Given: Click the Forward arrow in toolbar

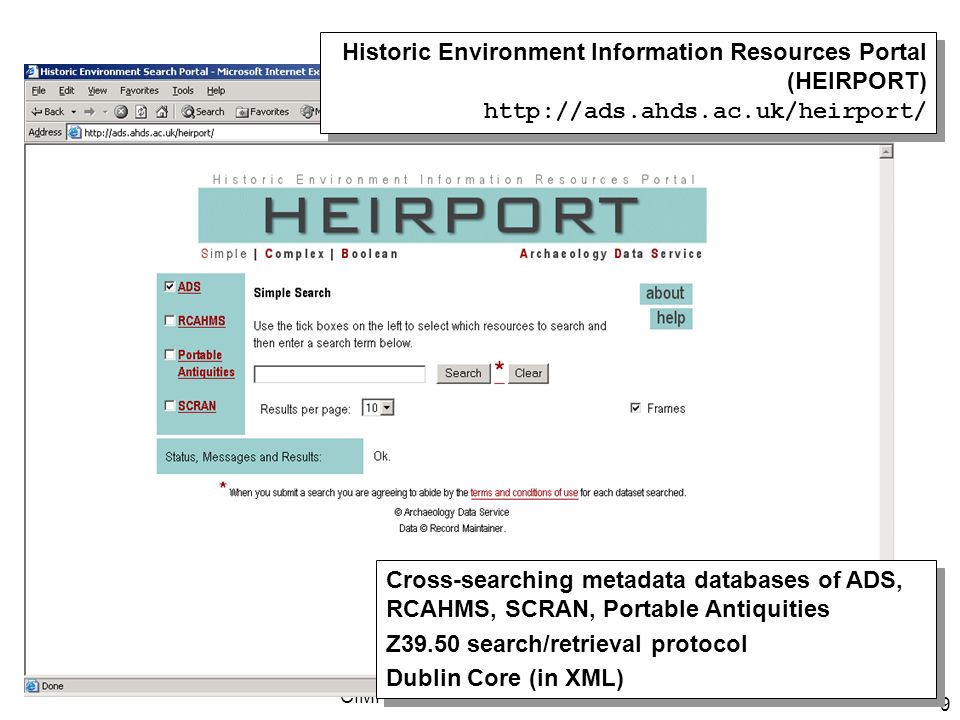Looking at the screenshot, I should pos(89,111).
